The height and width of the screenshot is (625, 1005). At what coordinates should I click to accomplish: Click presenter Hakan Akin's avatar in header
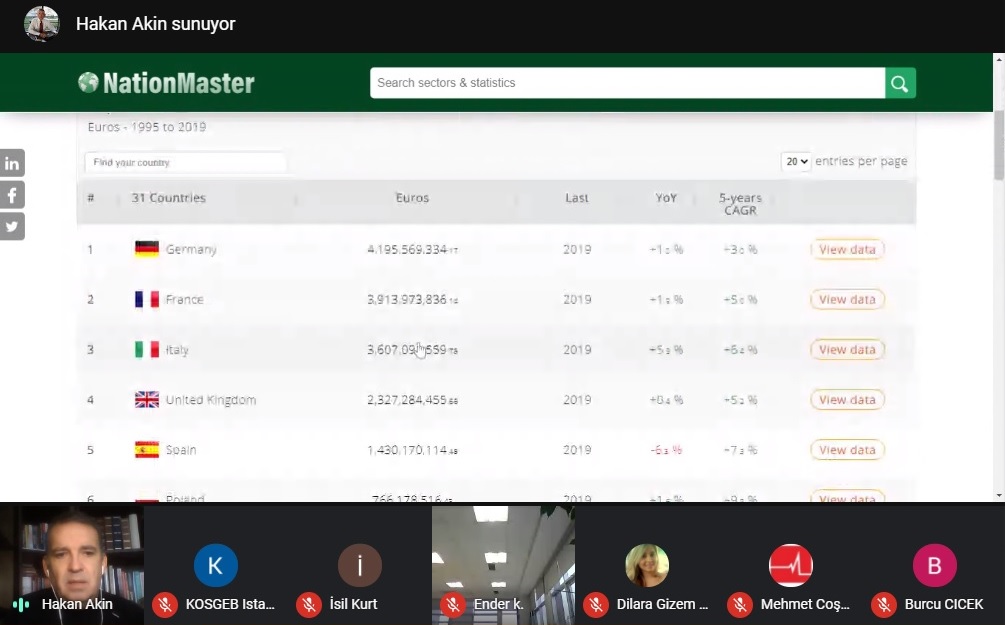[42, 24]
